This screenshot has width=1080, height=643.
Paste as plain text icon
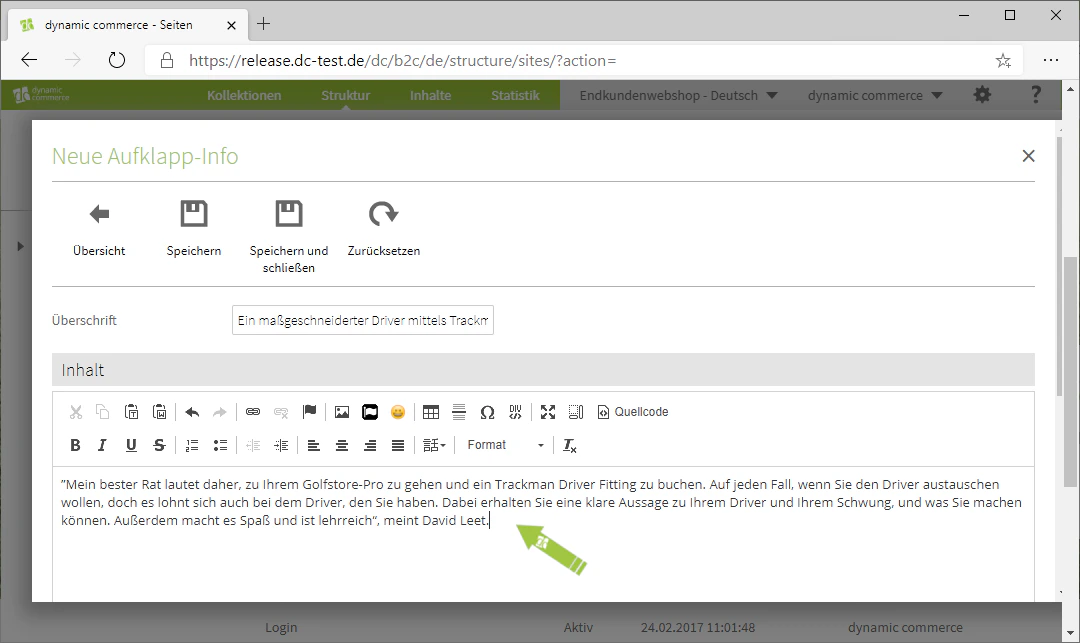[132, 412]
